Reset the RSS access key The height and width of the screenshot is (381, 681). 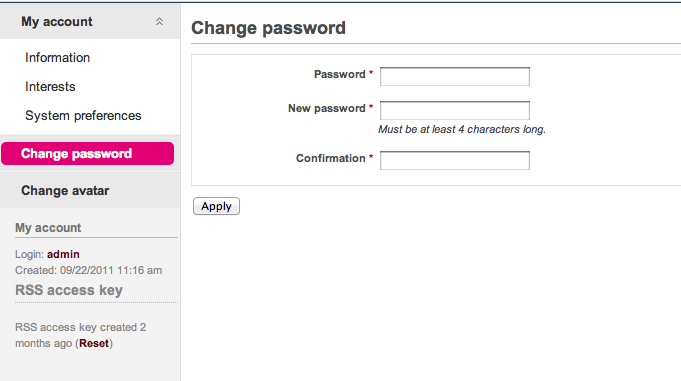[94, 343]
